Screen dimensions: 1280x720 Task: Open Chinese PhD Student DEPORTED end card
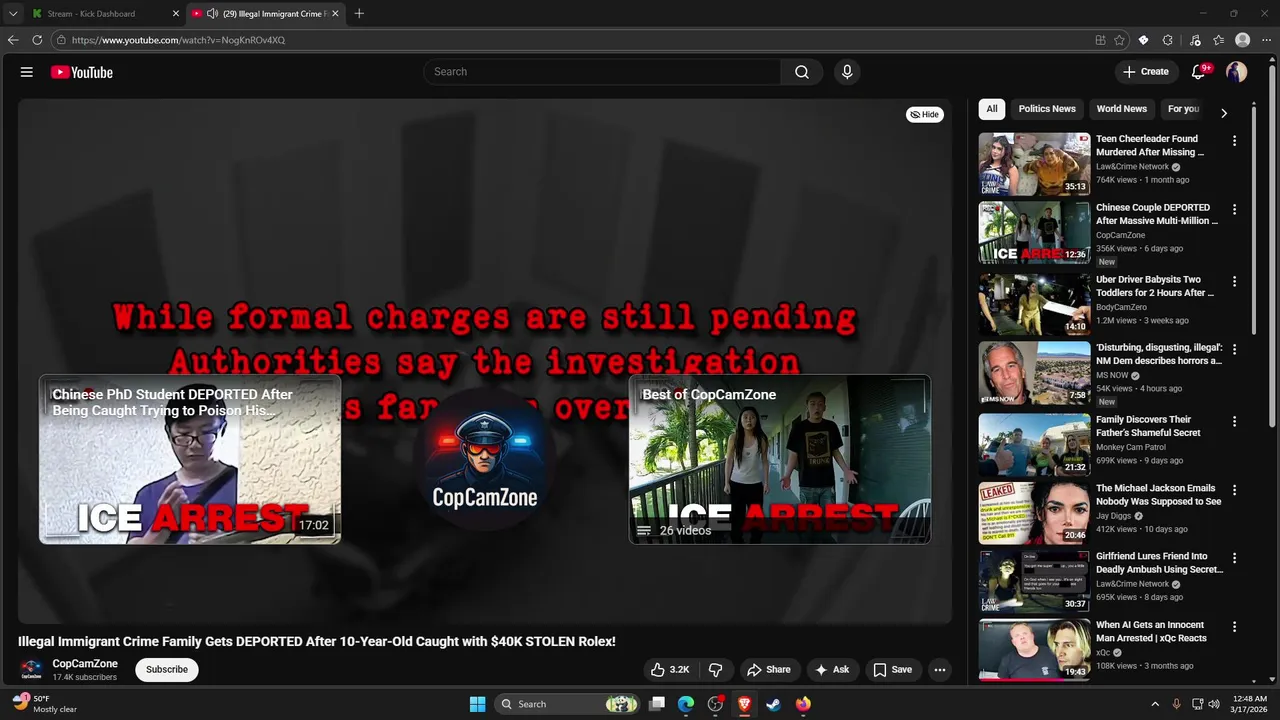coord(190,460)
